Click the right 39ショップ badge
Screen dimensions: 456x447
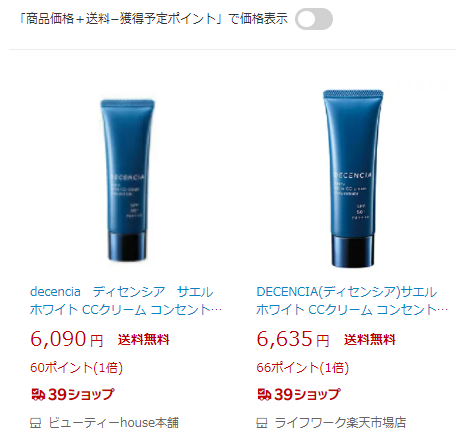pos(299,395)
